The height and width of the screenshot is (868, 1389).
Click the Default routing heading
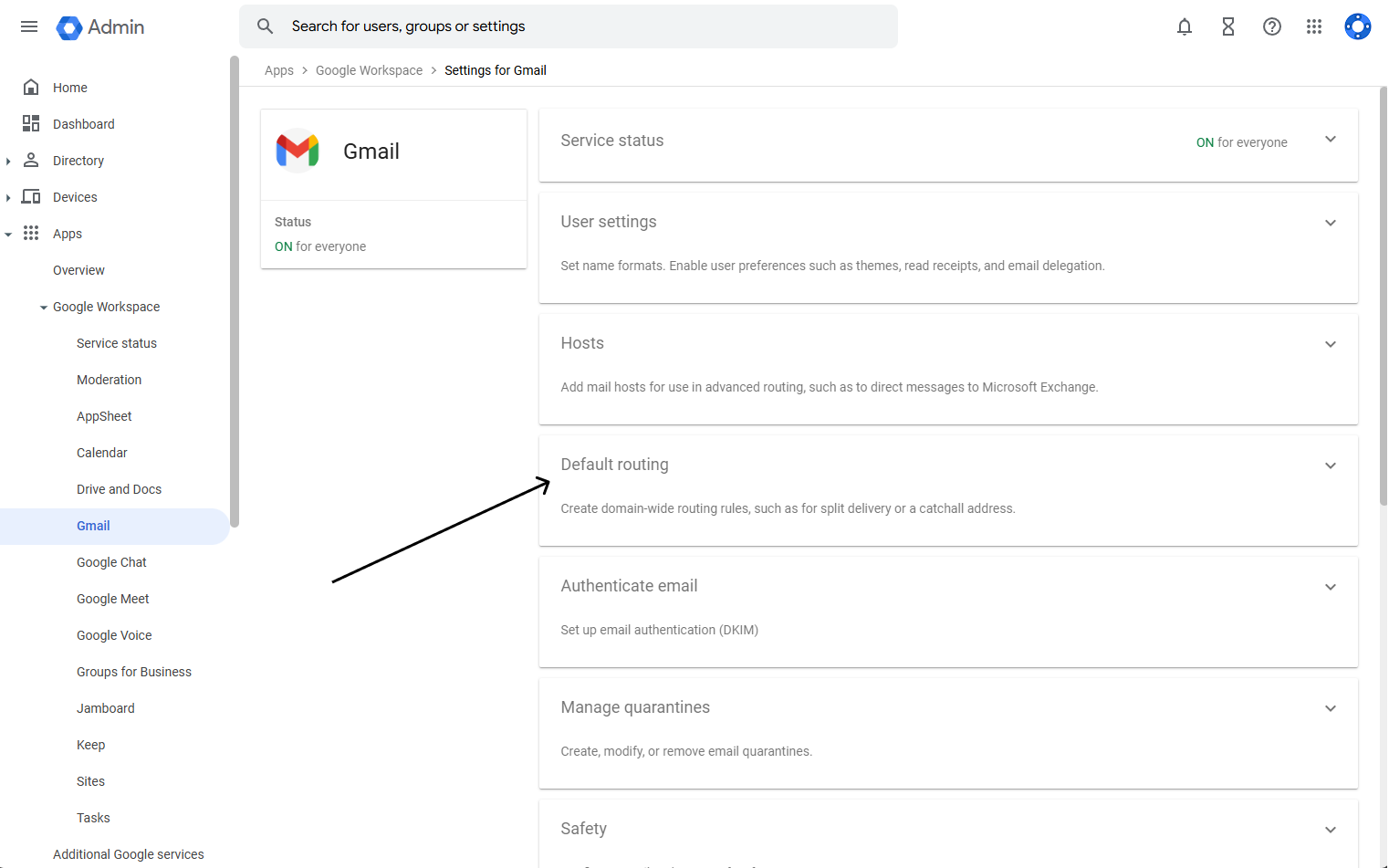[614, 465]
